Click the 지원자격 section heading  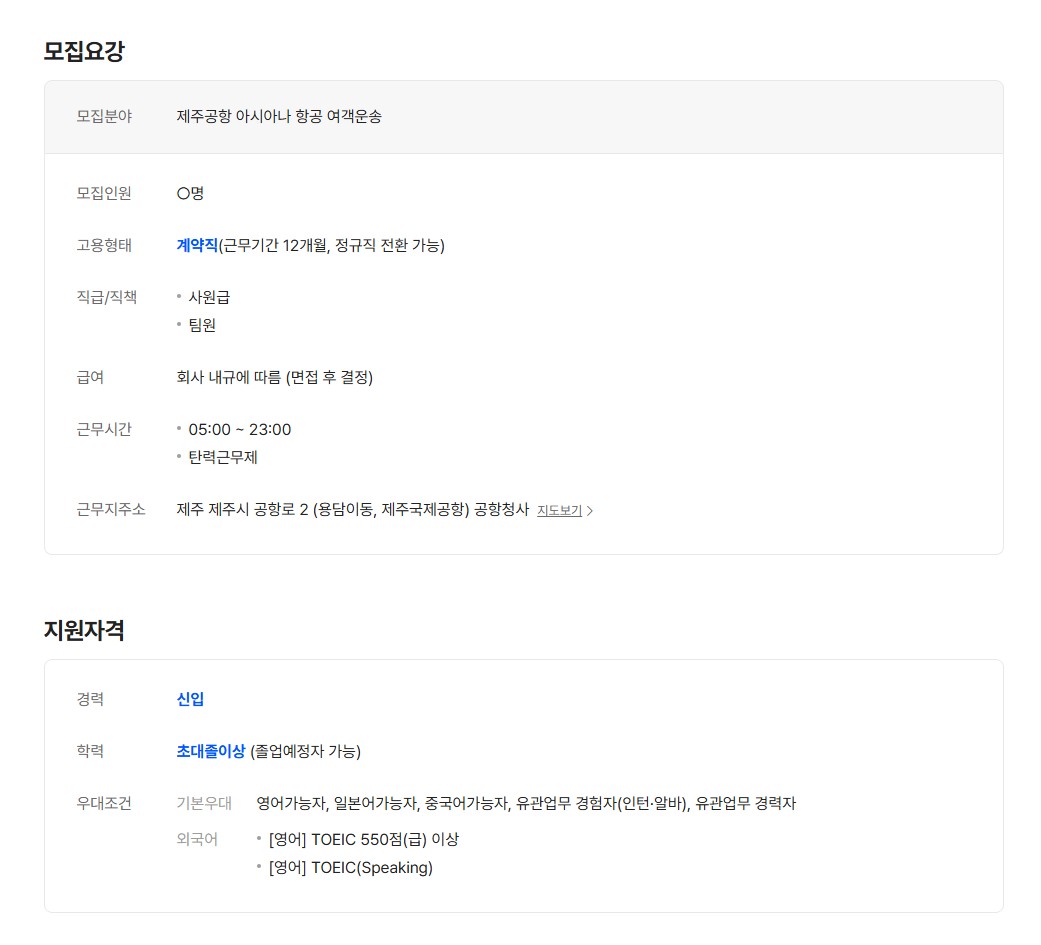(84, 631)
